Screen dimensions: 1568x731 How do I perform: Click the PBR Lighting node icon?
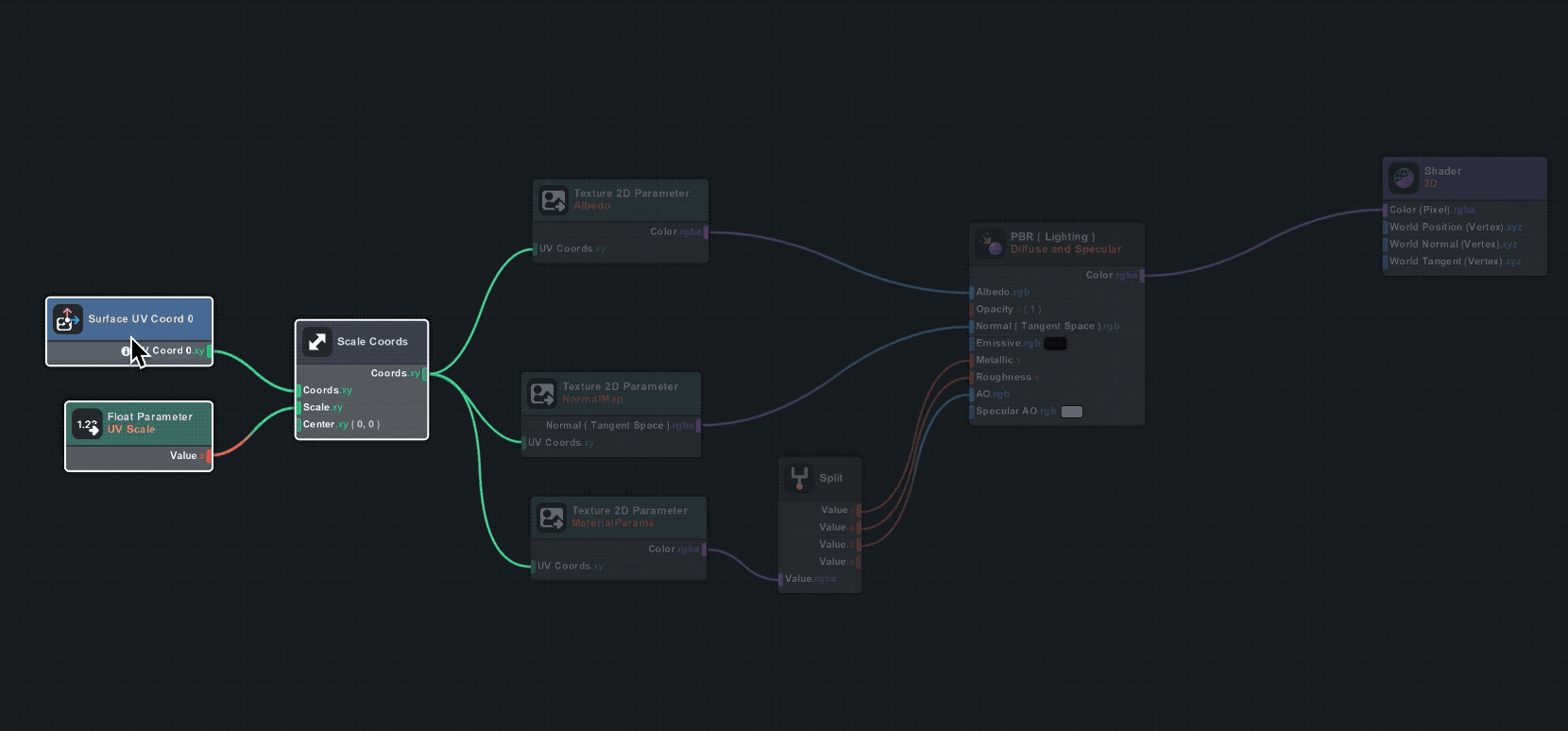click(990, 244)
